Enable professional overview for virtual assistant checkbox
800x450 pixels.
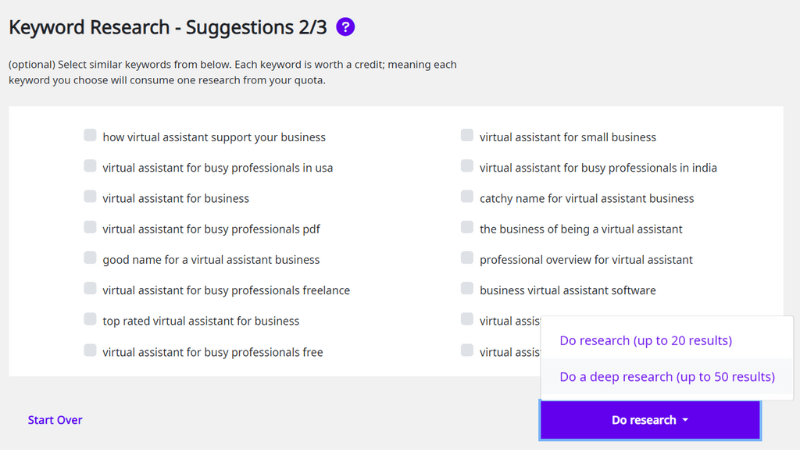pos(467,258)
